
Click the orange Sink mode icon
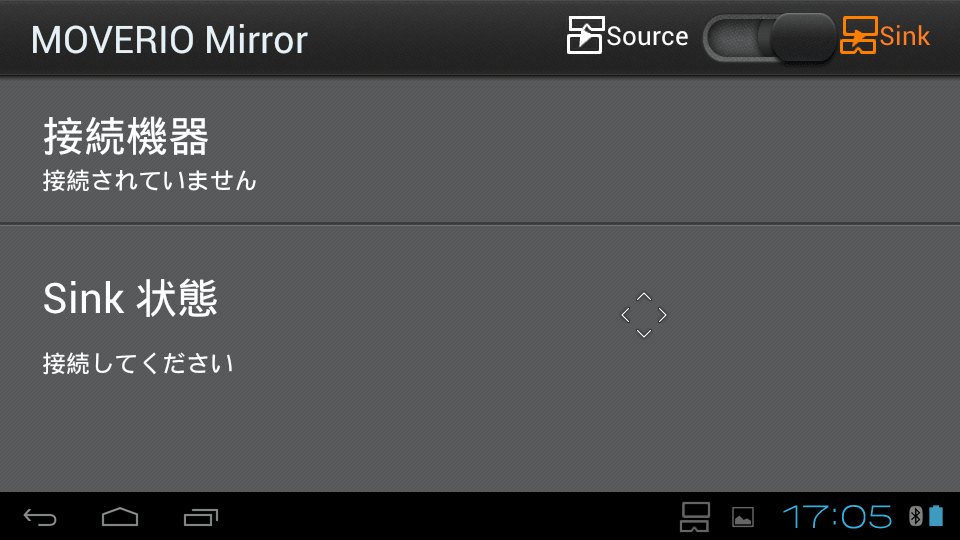(858, 35)
